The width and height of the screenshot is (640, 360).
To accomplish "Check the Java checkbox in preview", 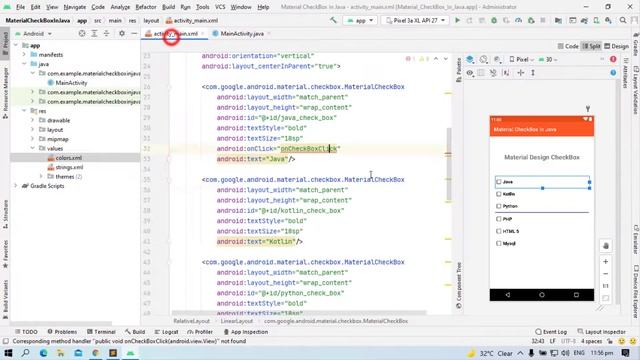I will (x=498, y=182).
